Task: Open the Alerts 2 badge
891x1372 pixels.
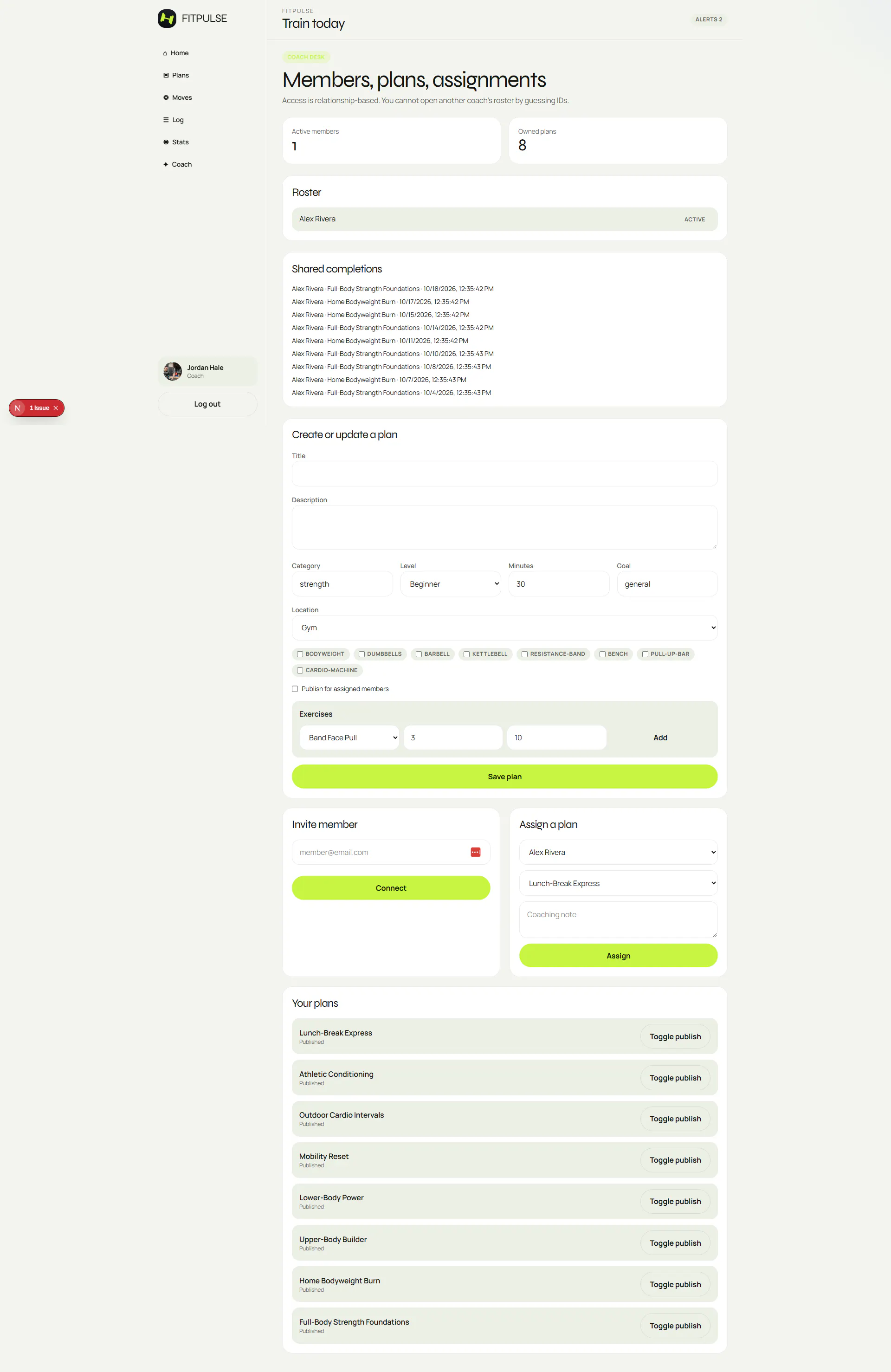Action: coord(708,19)
